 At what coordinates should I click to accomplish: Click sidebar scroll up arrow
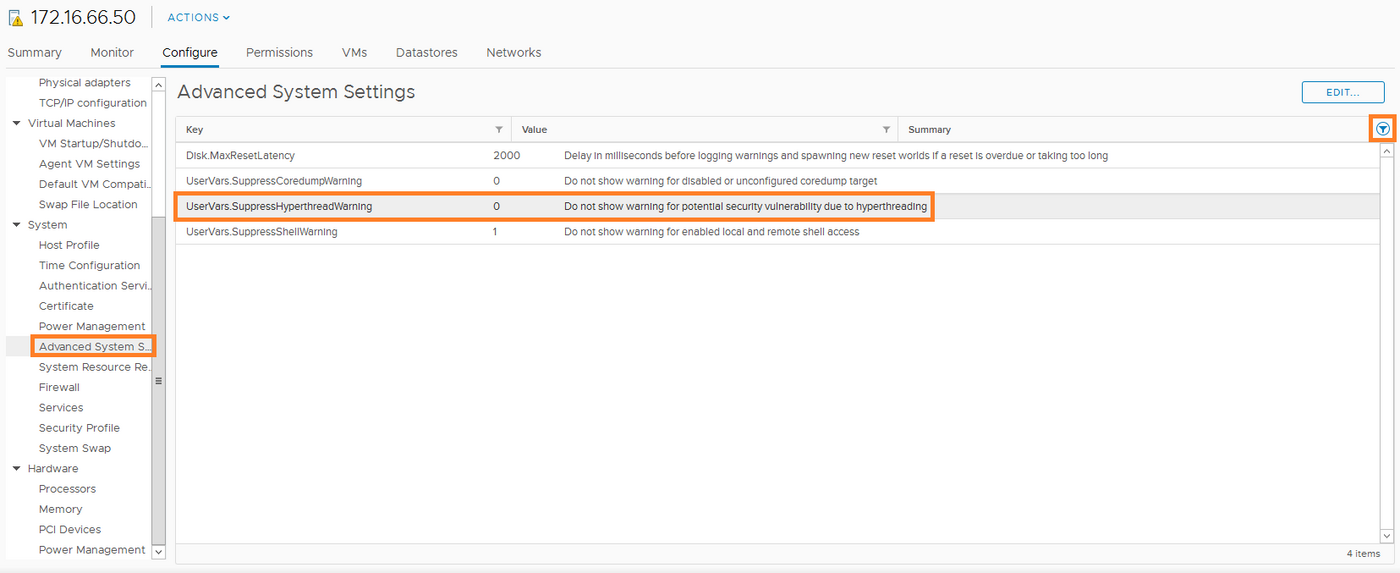(158, 84)
